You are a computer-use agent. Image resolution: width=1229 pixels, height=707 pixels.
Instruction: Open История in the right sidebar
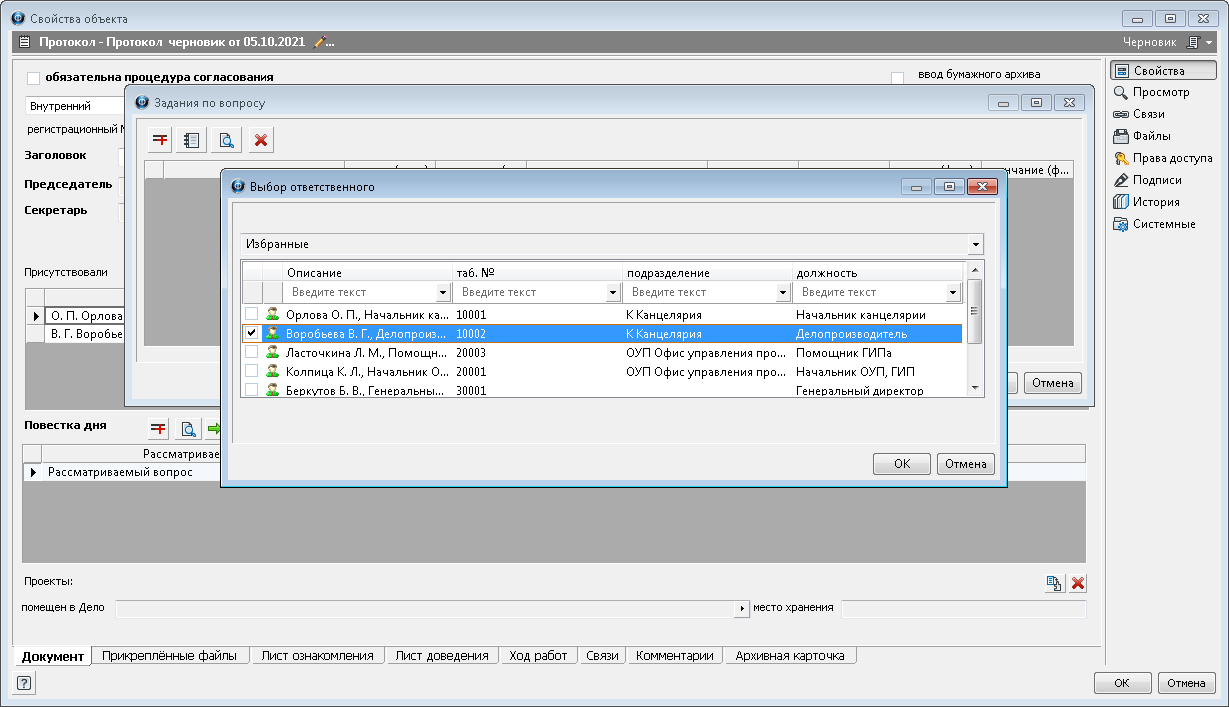pos(1155,202)
